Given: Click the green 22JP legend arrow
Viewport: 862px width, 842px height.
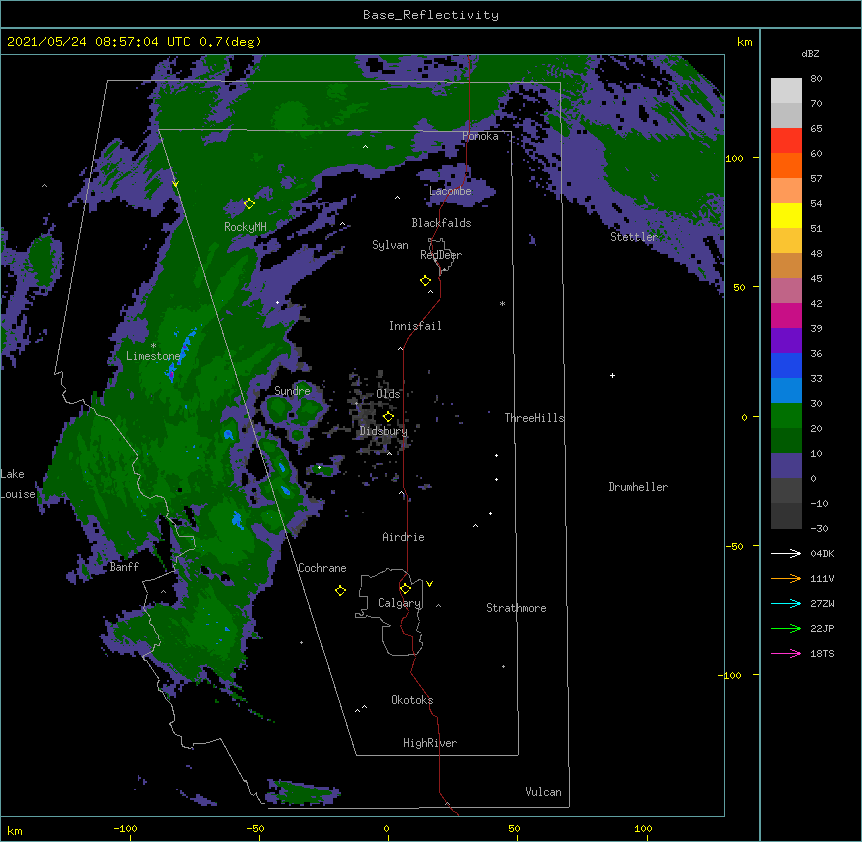Looking at the screenshot, I should coord(786,628).
